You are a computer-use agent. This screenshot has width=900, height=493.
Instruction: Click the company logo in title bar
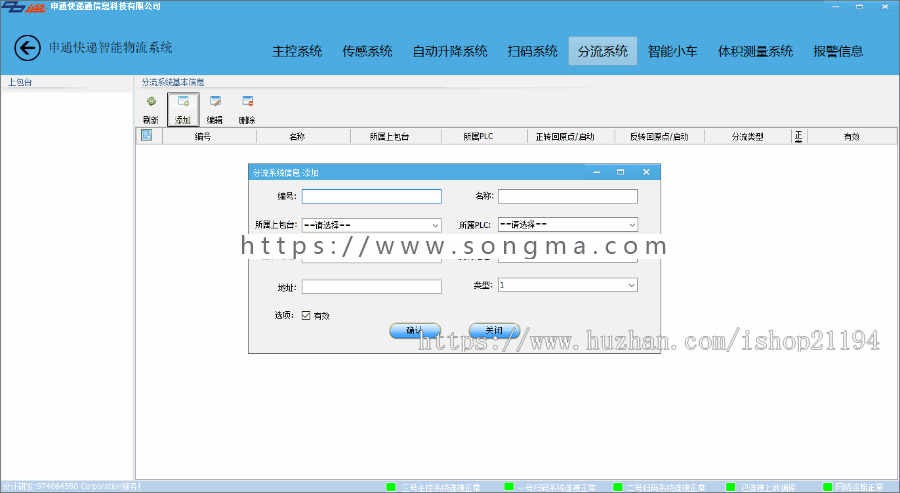click(x=23, y=6)
